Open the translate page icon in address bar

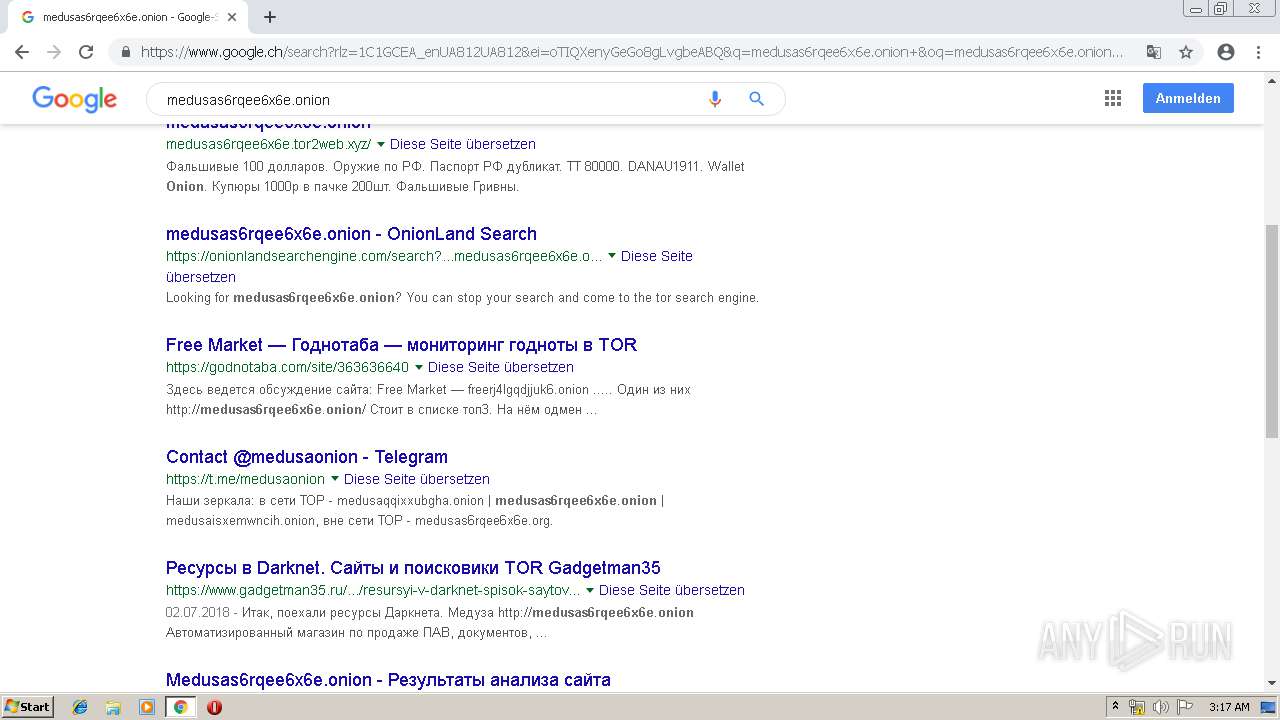coord(1153,52)
